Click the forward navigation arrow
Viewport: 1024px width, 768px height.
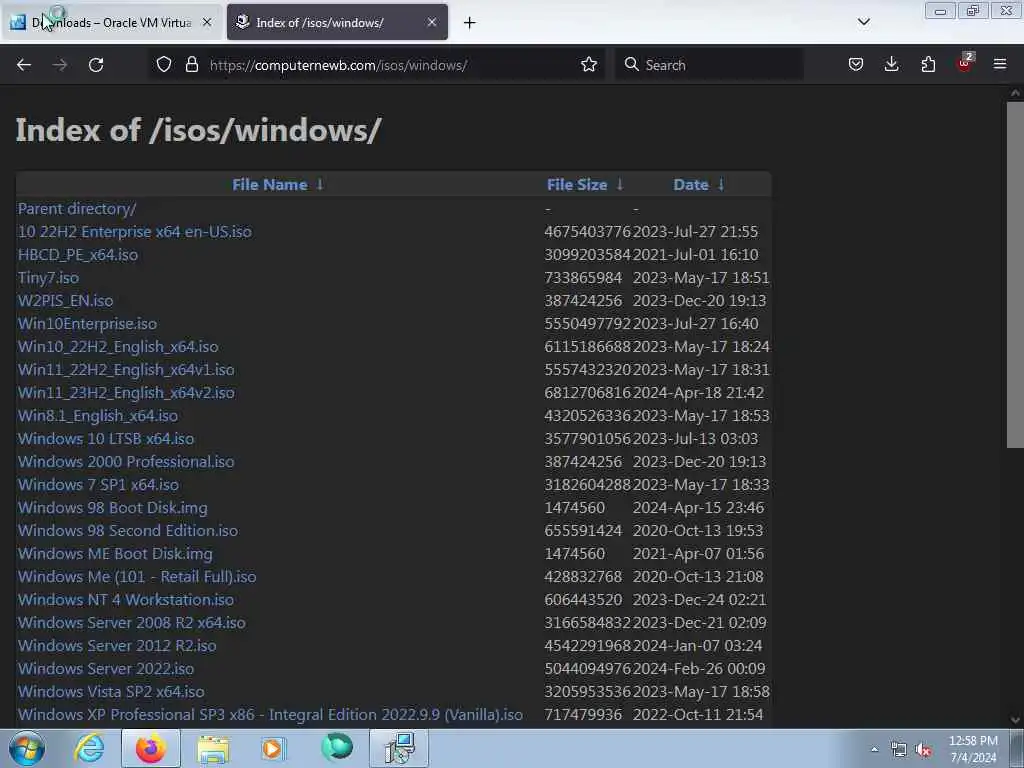coord(59,65)
